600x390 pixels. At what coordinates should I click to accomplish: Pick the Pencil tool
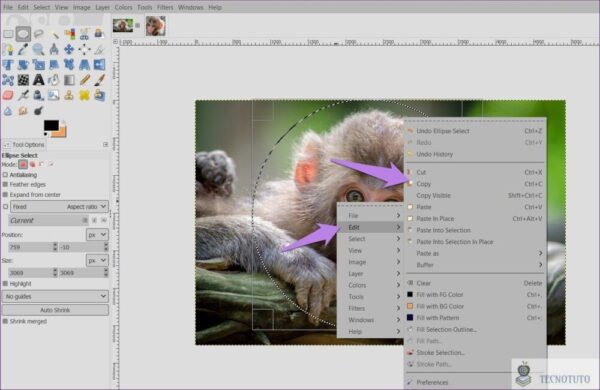pos(85,80)
